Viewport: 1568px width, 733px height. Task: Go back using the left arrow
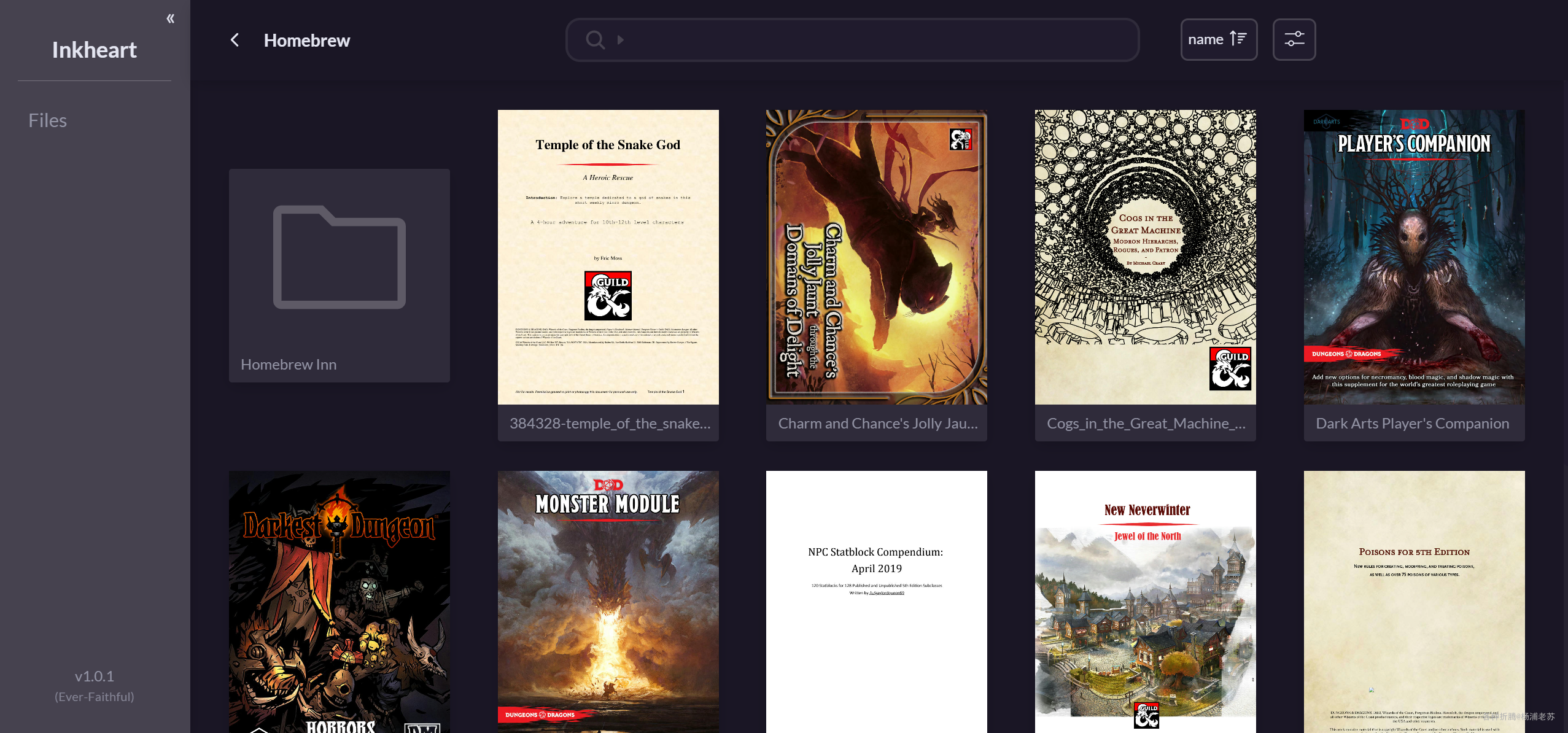click(235, 40)
